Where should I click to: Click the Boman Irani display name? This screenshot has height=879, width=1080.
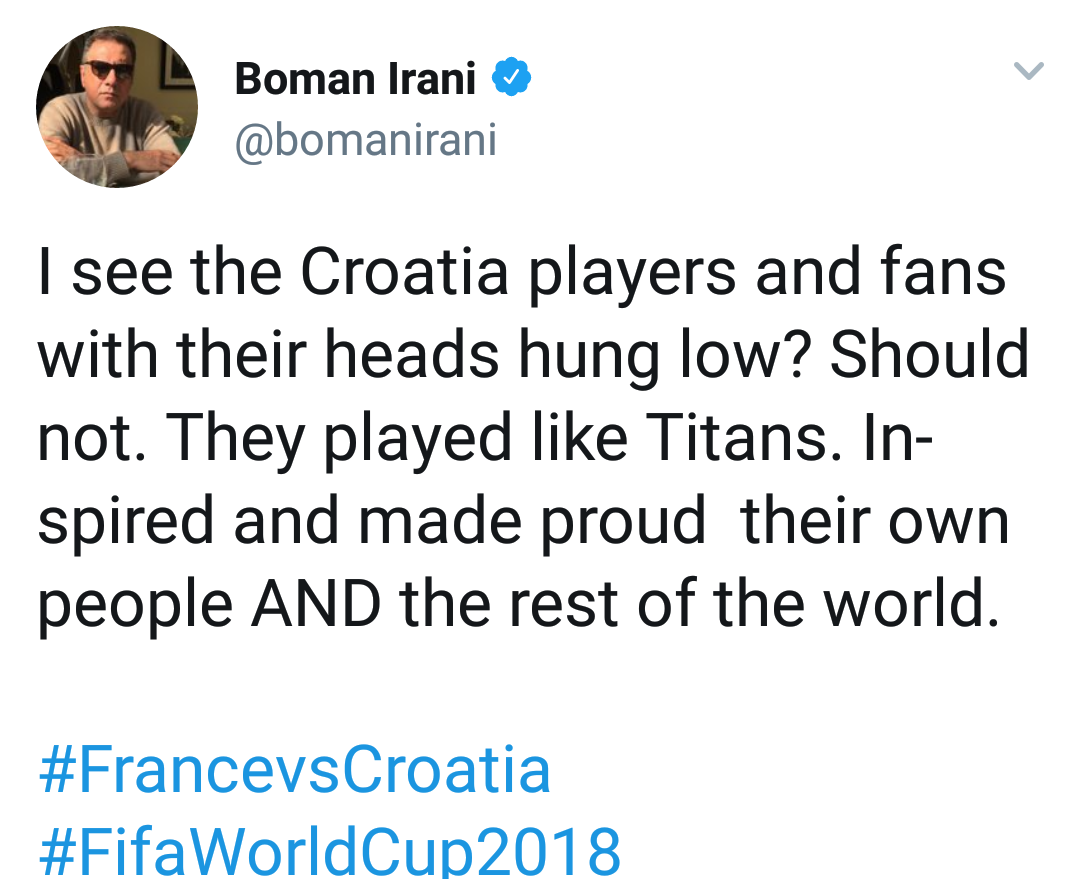[355, 79]
